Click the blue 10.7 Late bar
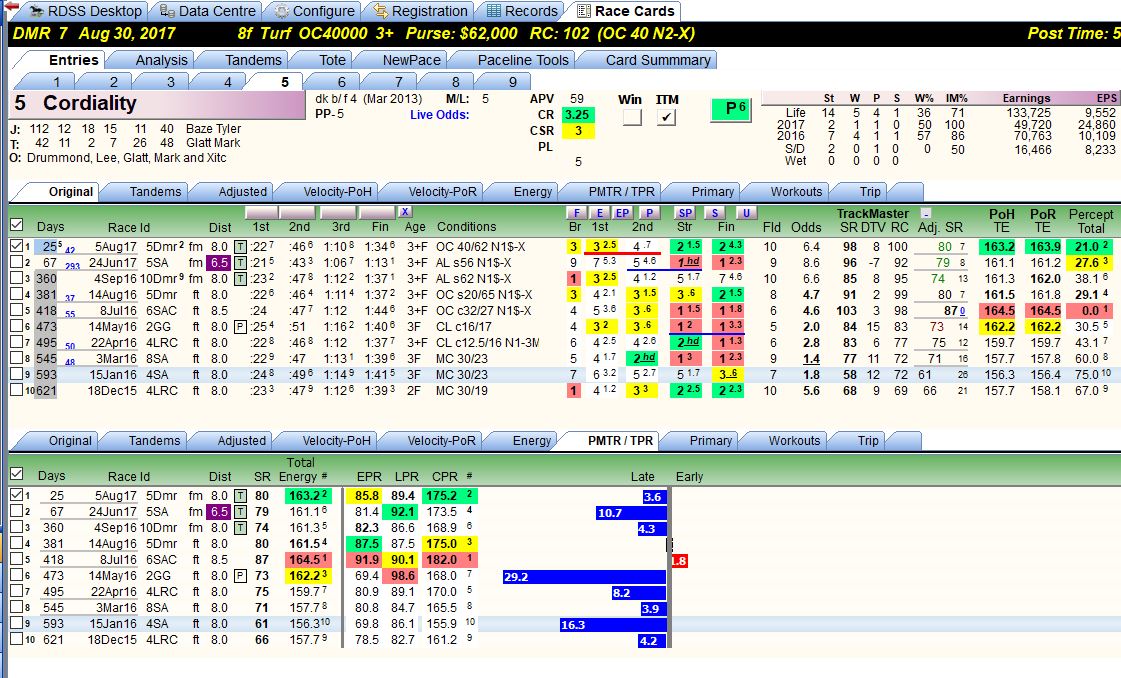 click(x=631, y=513)
